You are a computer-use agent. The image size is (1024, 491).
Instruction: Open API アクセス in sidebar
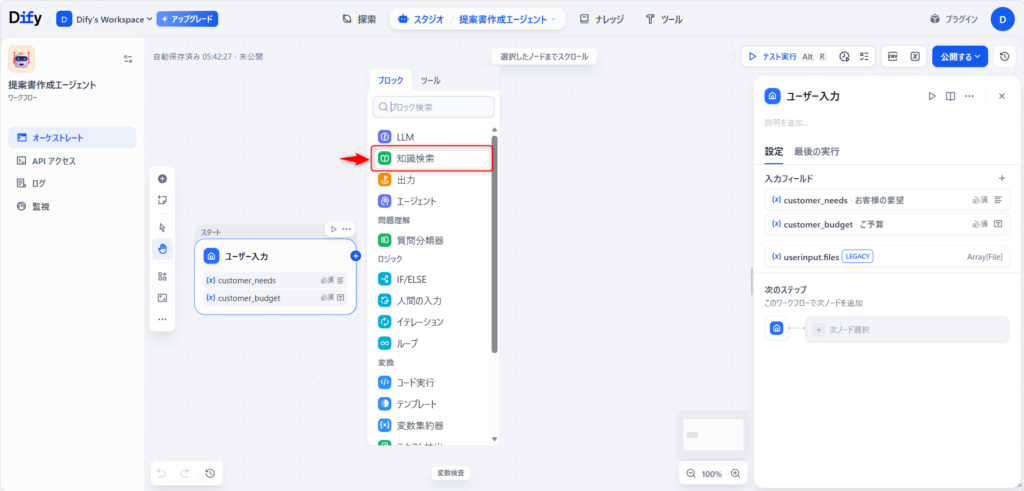53,160
